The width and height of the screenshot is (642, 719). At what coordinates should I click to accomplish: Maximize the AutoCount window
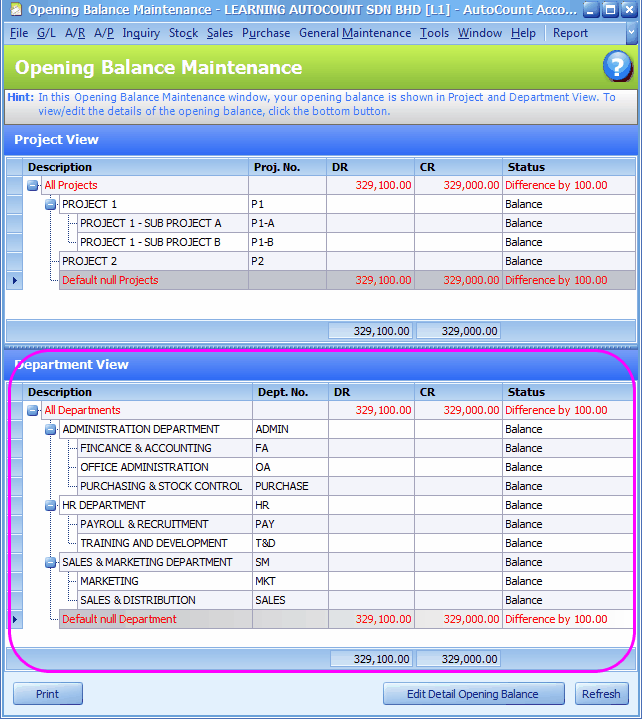[610, 10]
